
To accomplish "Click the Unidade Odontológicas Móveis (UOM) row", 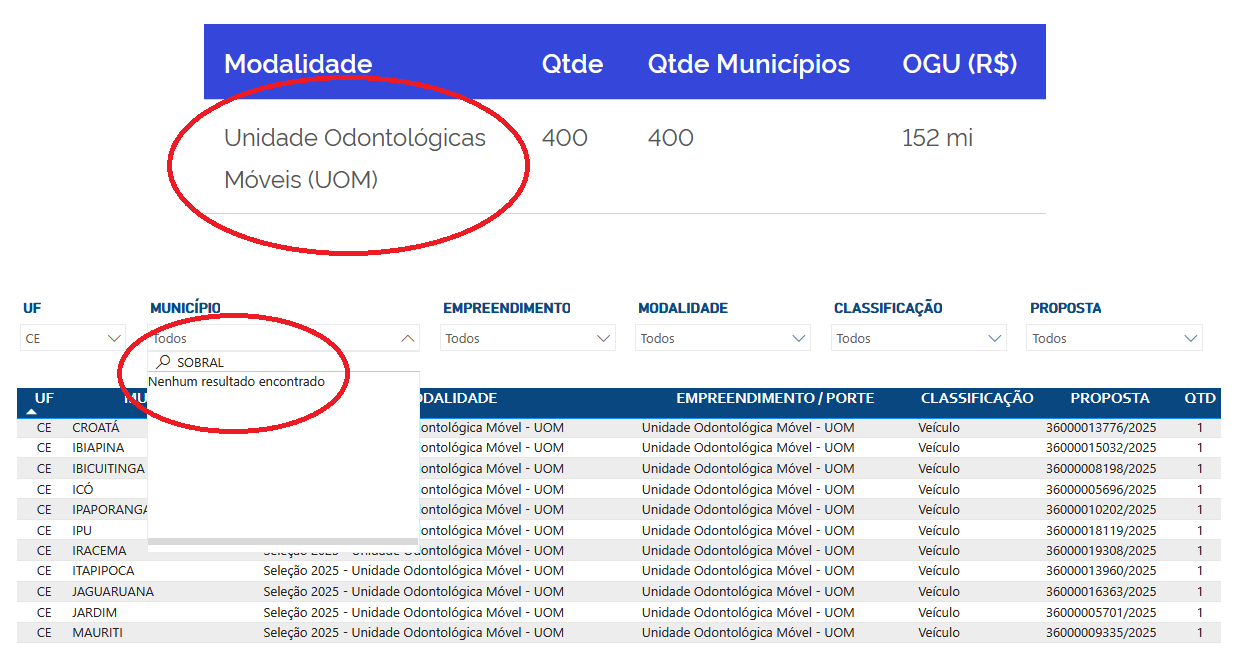I will click(x=355, y=158).
